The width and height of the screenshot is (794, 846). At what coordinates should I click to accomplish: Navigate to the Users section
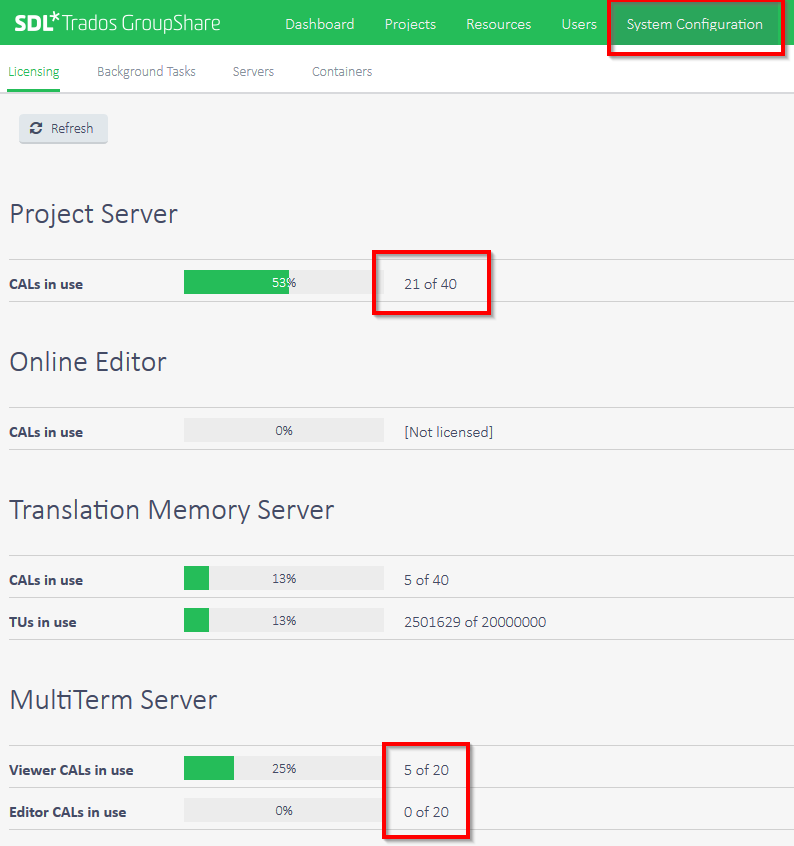pyautogui.click(x=579, y=24)
